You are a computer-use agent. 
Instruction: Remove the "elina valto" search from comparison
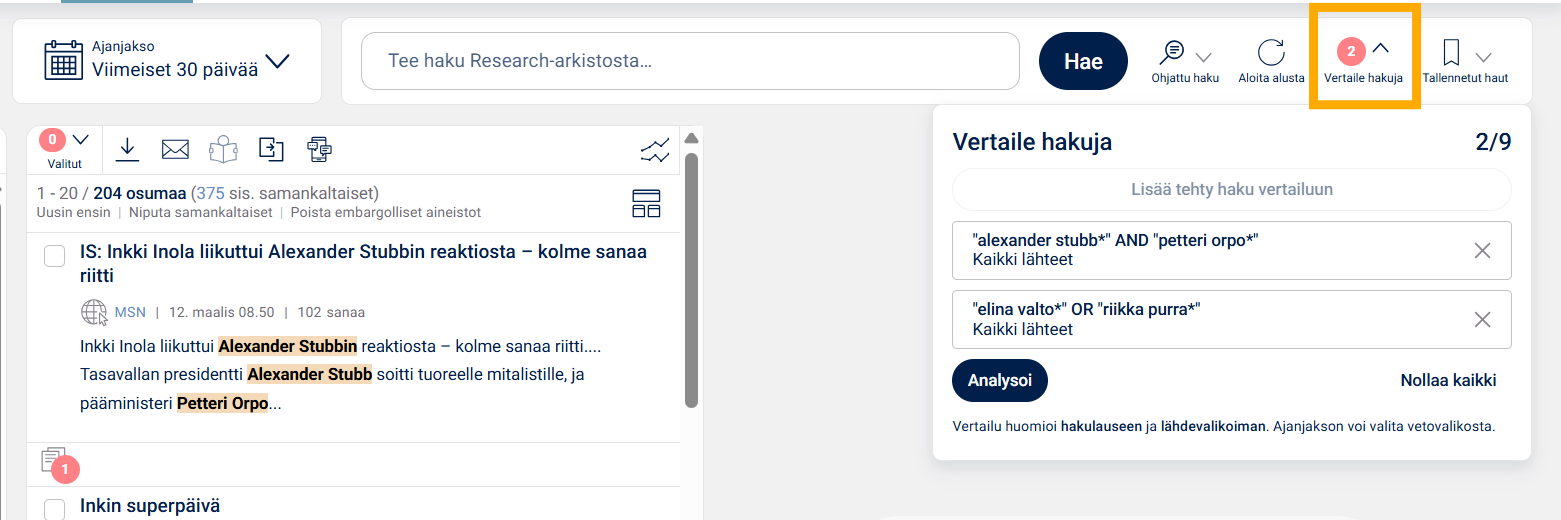pos(1482,320)
